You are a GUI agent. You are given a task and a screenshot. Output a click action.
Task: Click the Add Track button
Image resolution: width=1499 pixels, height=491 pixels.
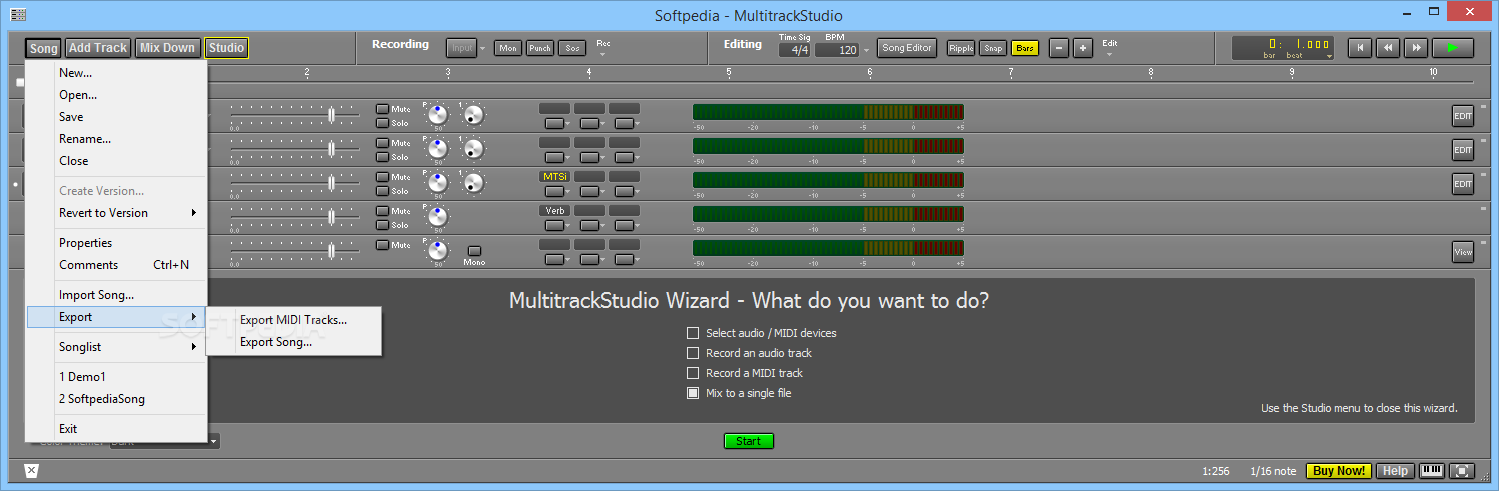98,48
